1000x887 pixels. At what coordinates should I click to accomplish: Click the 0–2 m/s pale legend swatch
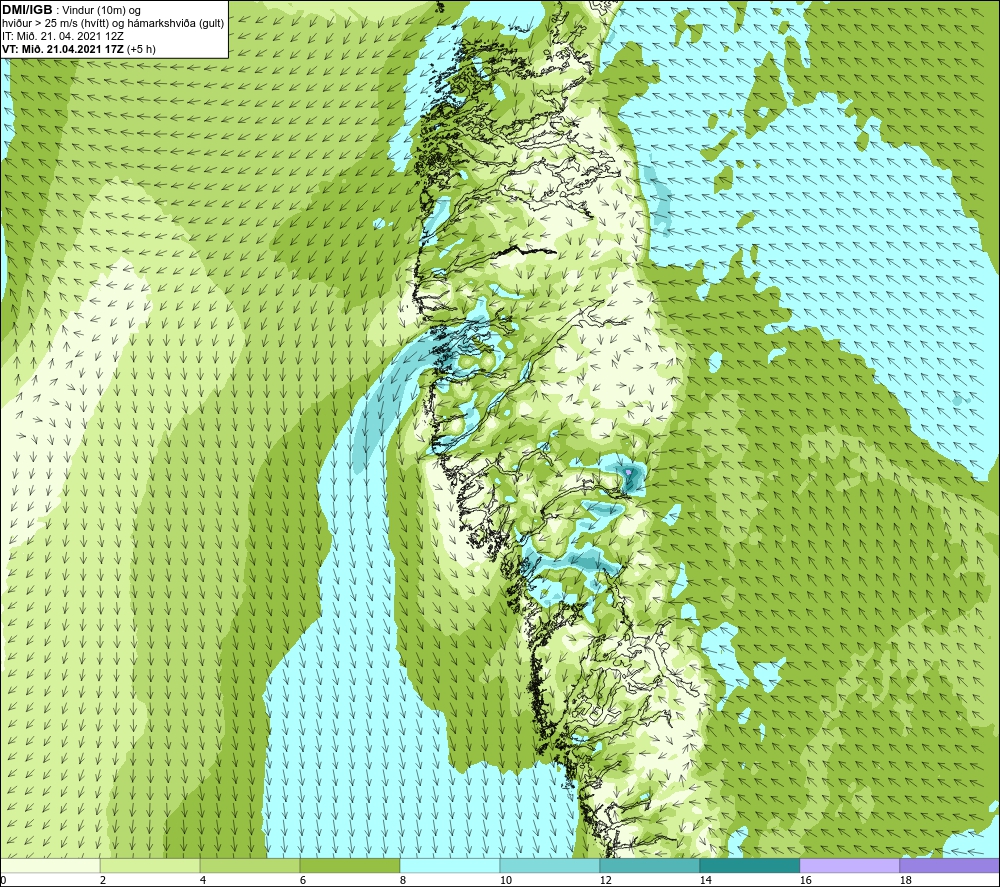tap(50, 865)
